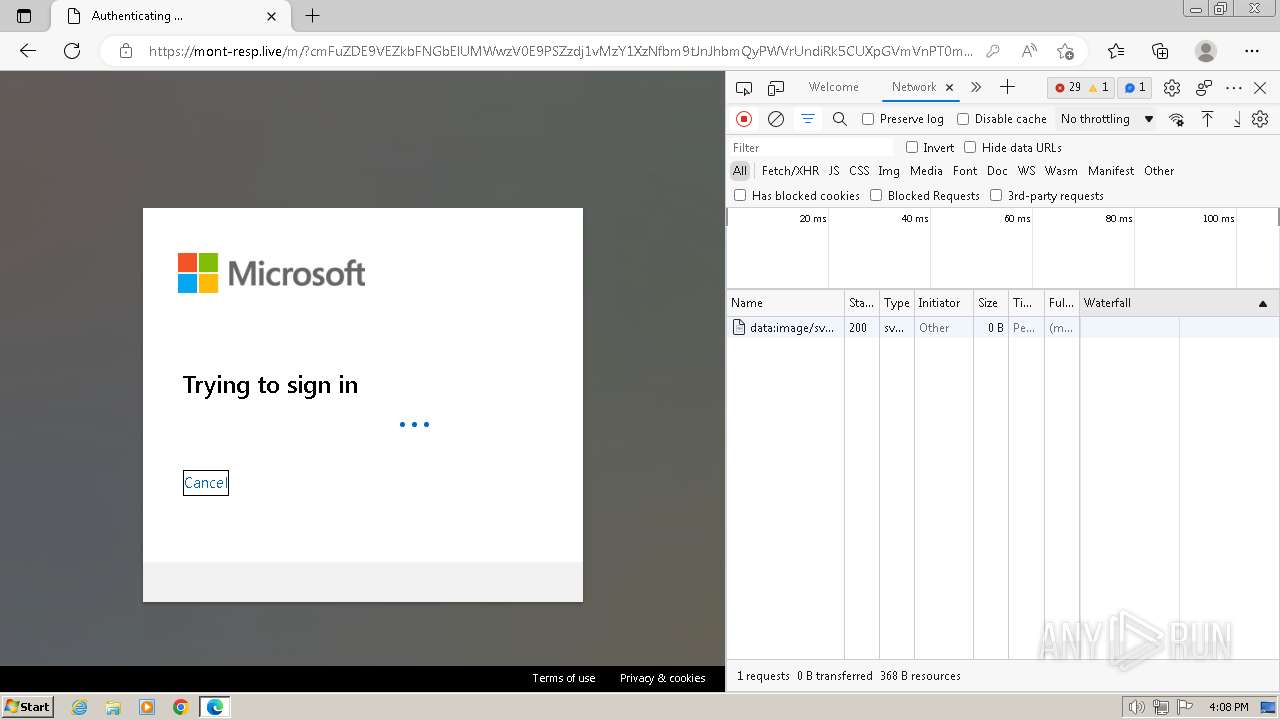The height and width of the screenshot is (720, 1280).
Task: Click the lock site information icon
Action: pos(126,51)
